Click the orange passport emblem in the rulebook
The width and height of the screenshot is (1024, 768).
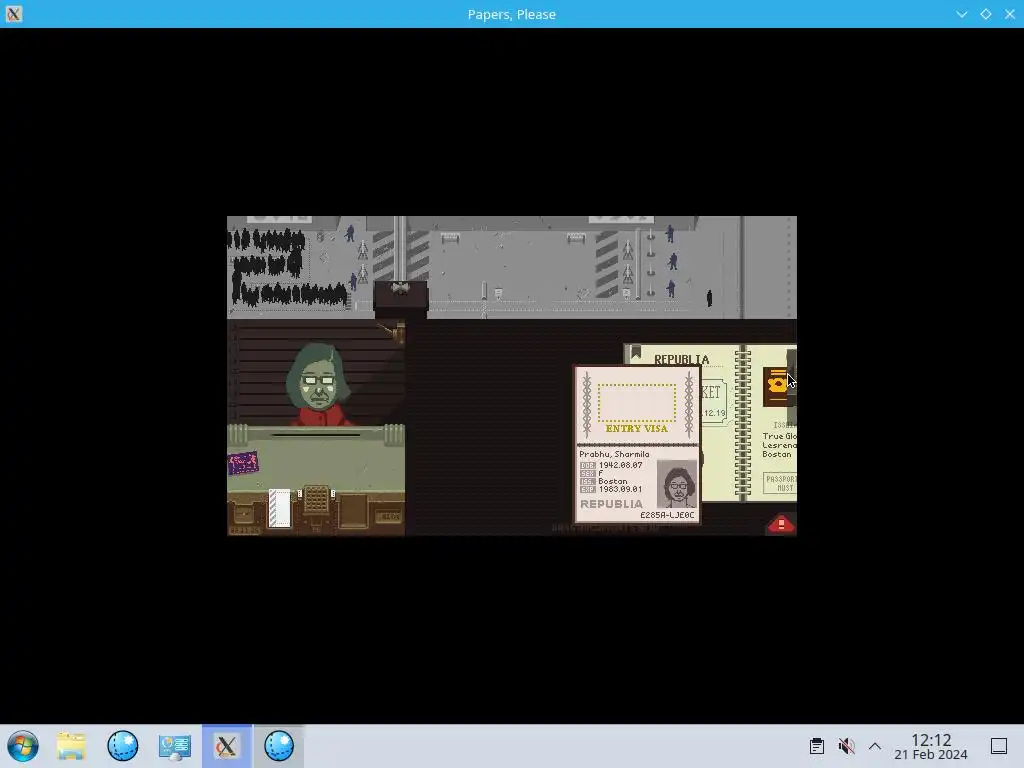point(775,387)
